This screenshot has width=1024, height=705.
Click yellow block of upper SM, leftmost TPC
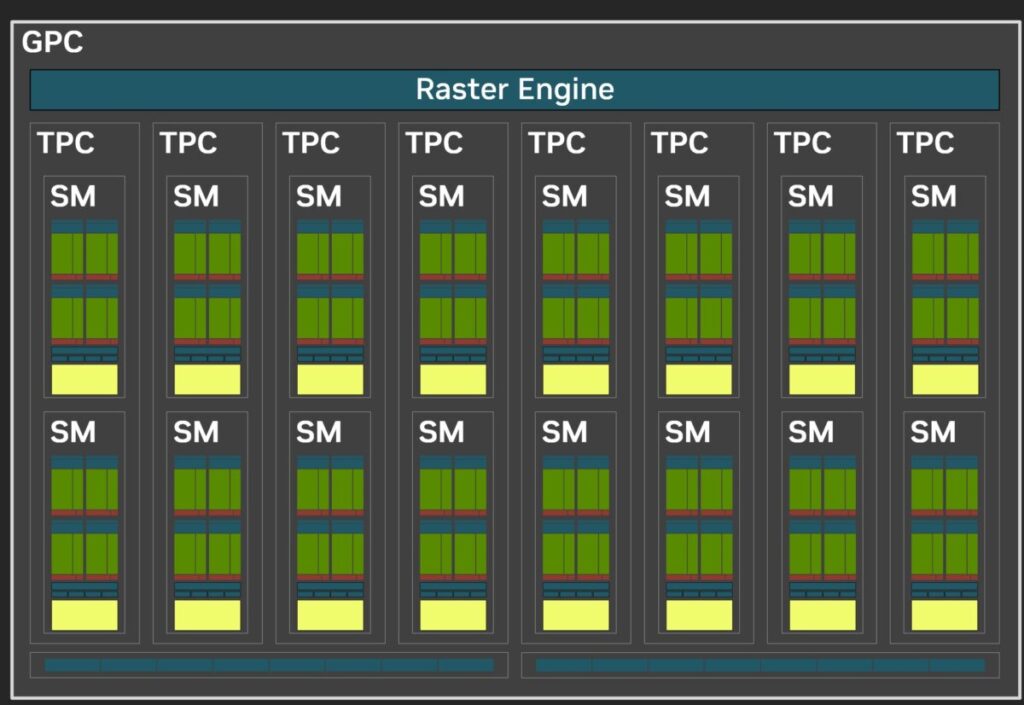coord(84,379)
